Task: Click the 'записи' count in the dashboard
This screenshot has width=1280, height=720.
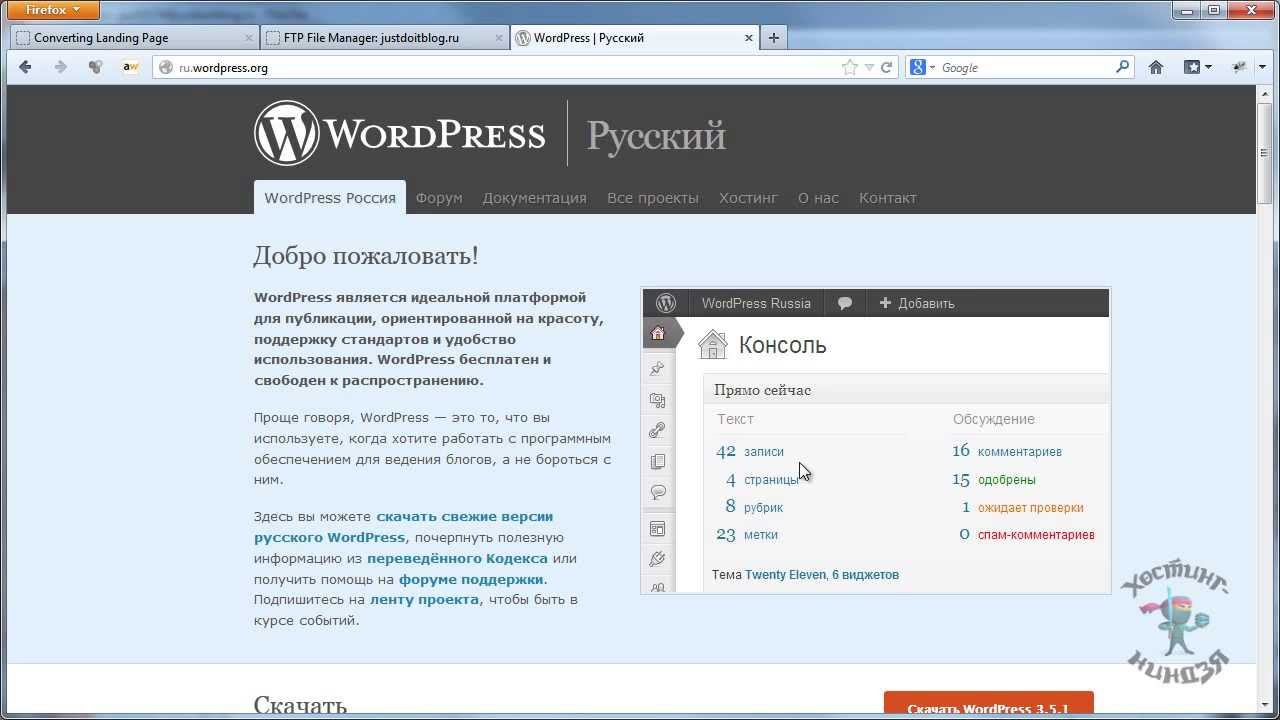Action: pyautogui.click(x=764, y=452)
